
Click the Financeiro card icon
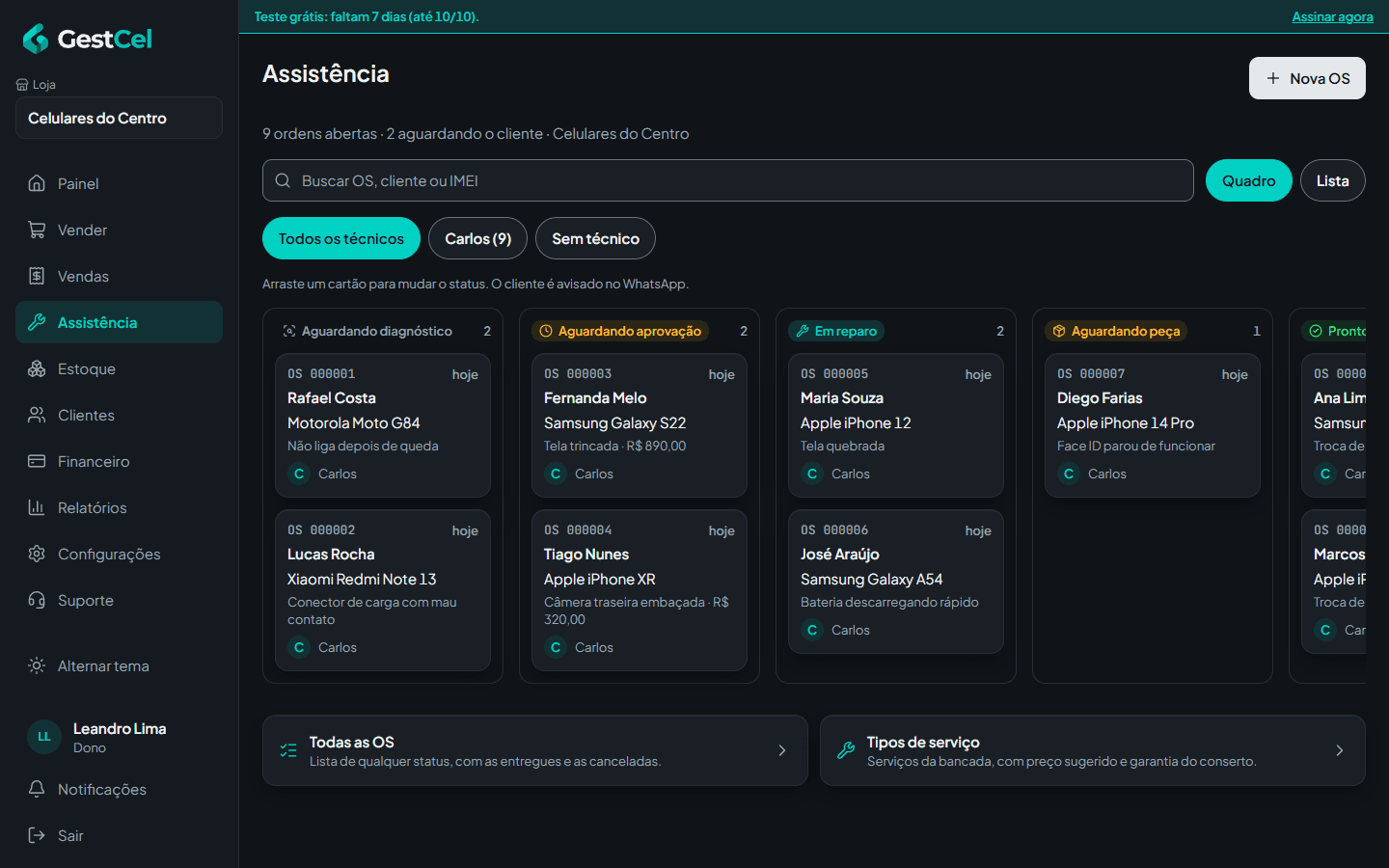(x=37, y=461)
